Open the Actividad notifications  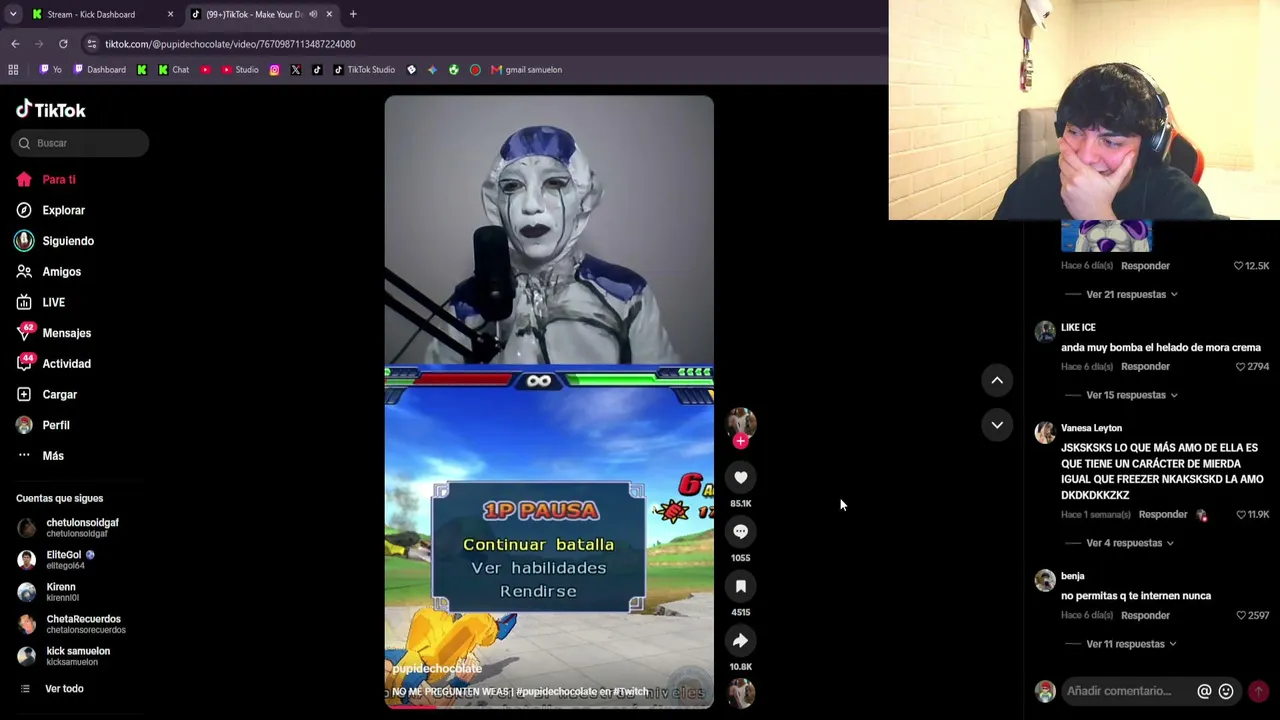pos(54,364)
